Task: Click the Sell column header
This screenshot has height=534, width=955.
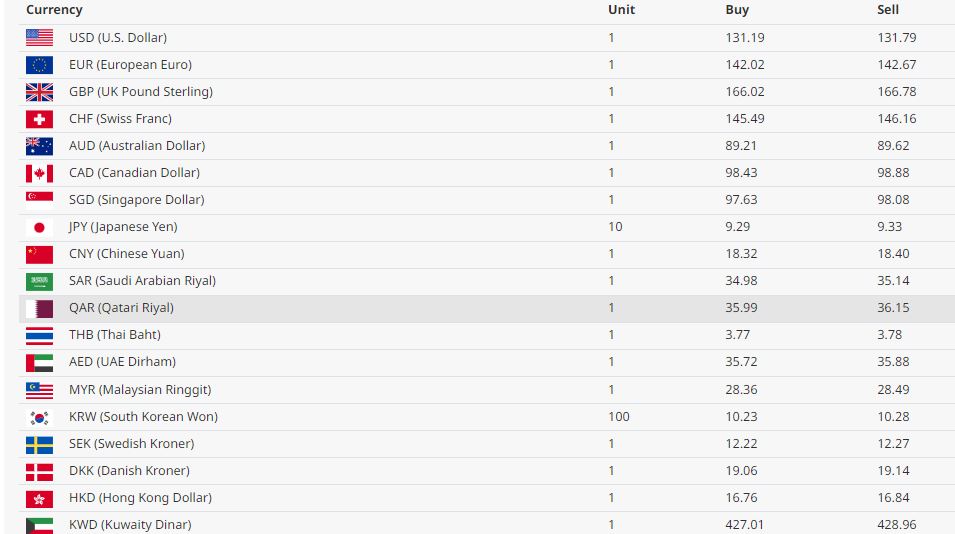Action: (x=888, y=10)
